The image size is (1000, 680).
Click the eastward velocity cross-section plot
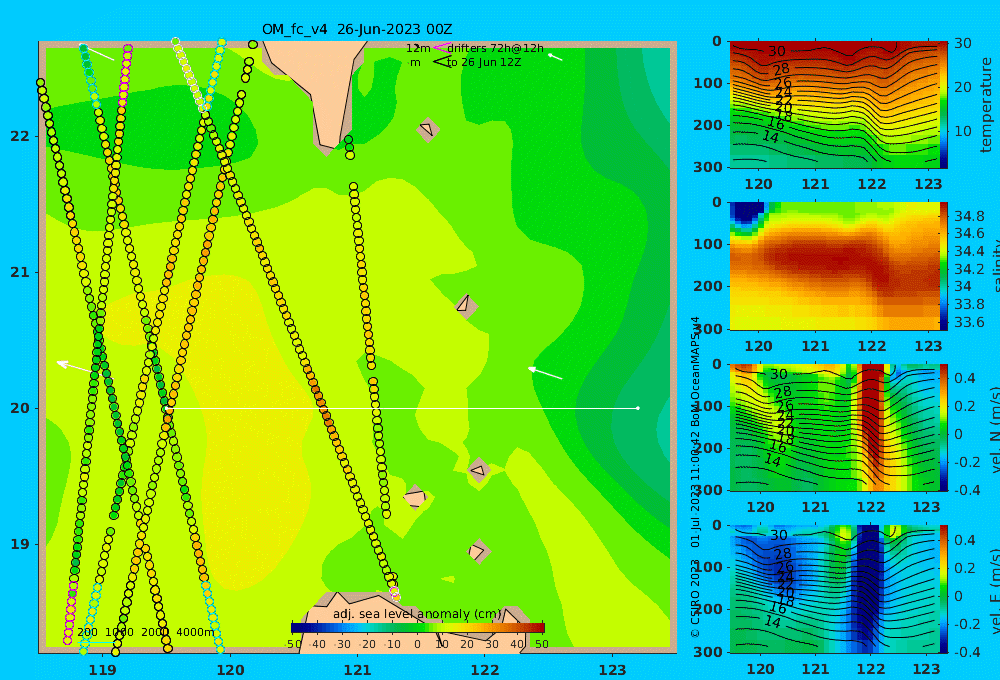coord(834,589)
